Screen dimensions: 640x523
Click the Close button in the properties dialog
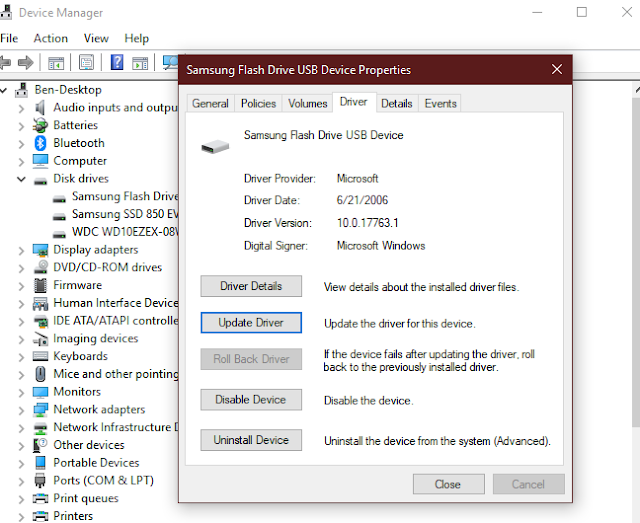(449, 485)
